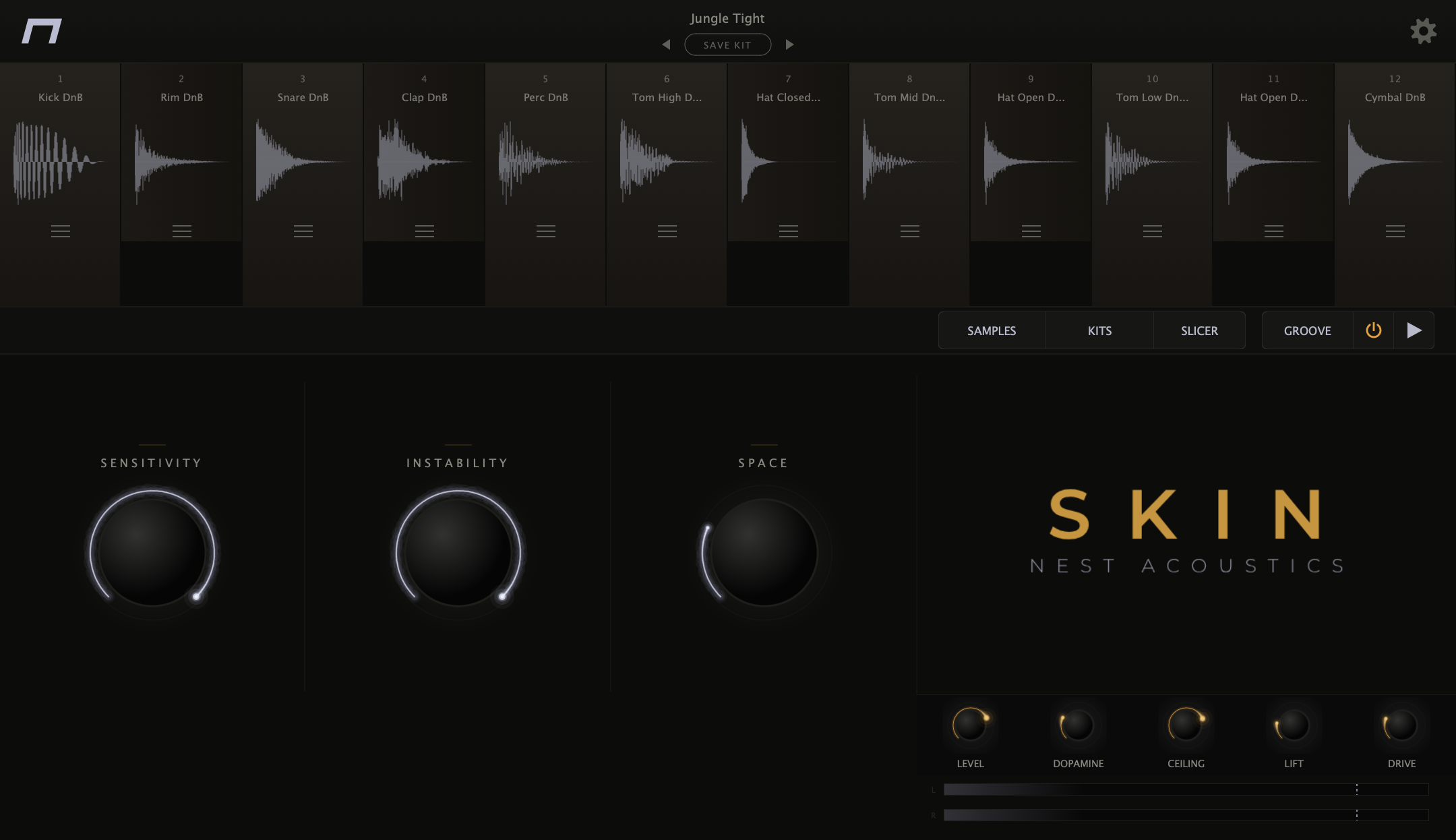Trigger the Perc DnB waveform
Viewport: 1456px width, 840px height.
[546, 162]
